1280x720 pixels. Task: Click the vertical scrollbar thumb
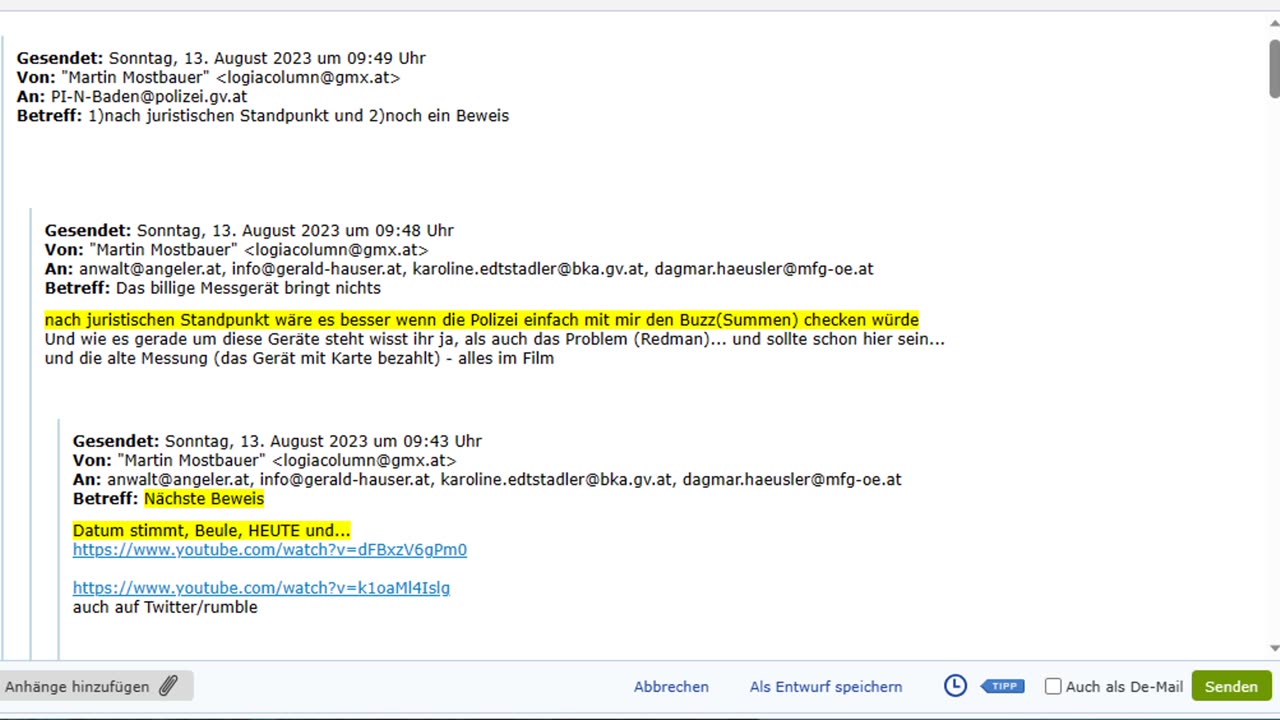pos(1274,70)
